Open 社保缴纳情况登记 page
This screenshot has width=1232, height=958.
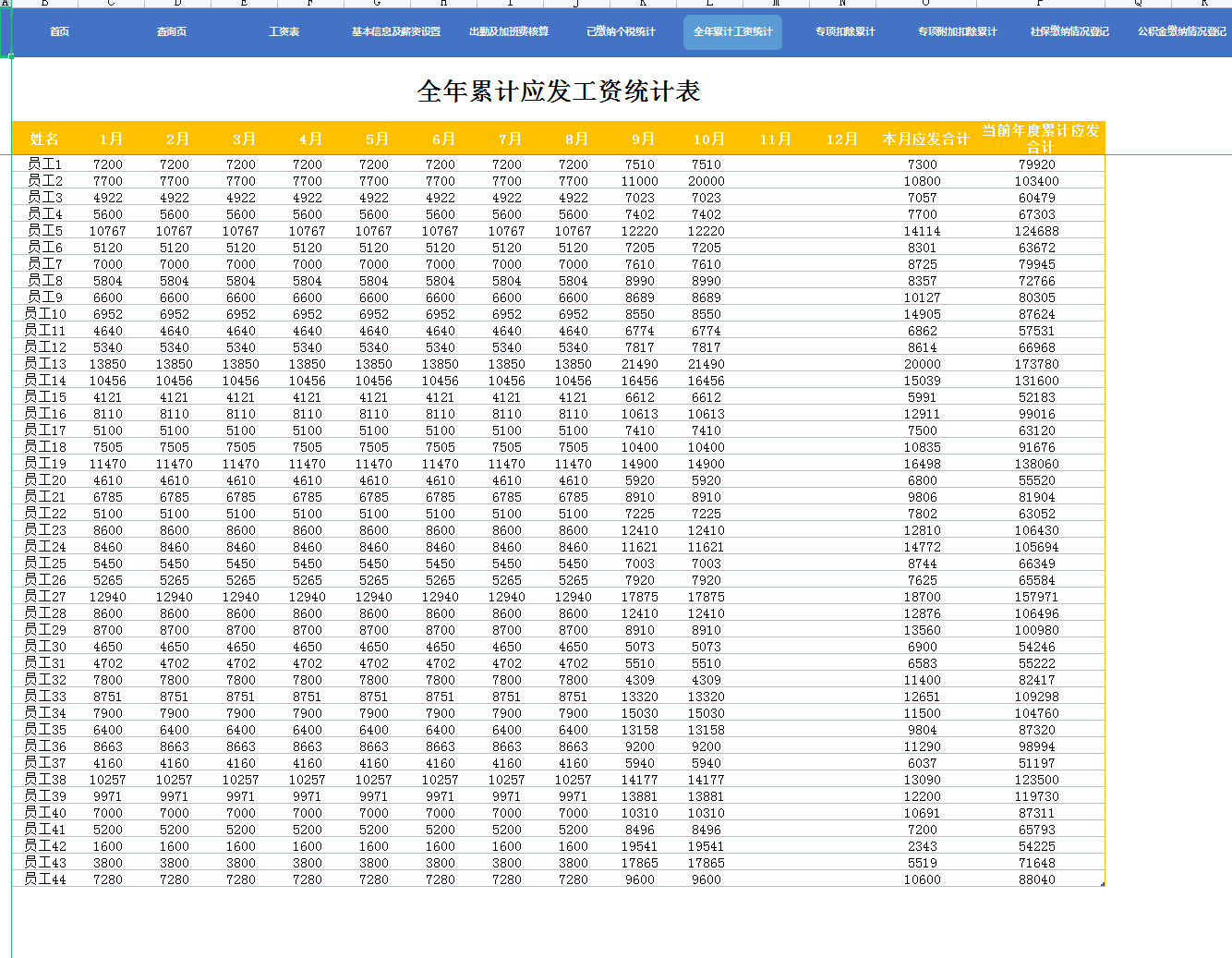tap(1069, 31)
